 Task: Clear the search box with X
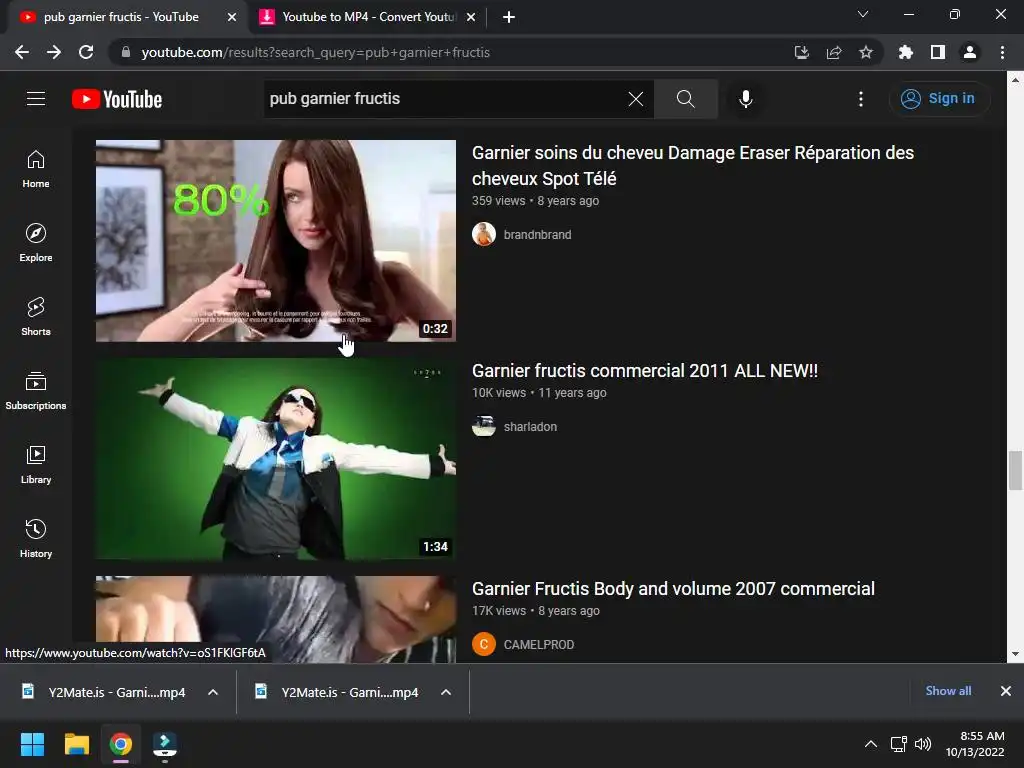pyautogui.click(x=635, y=99)
